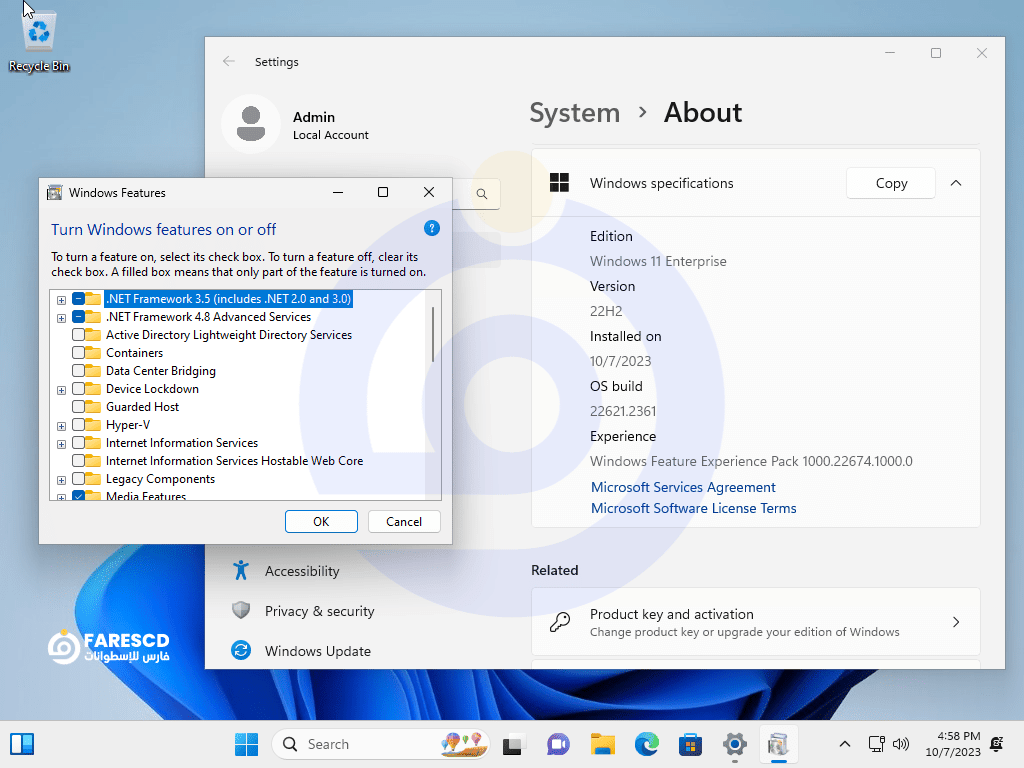Enable the Internet Information Services checkbox
The image size is (1024, 768).
[x=78, y=443]
